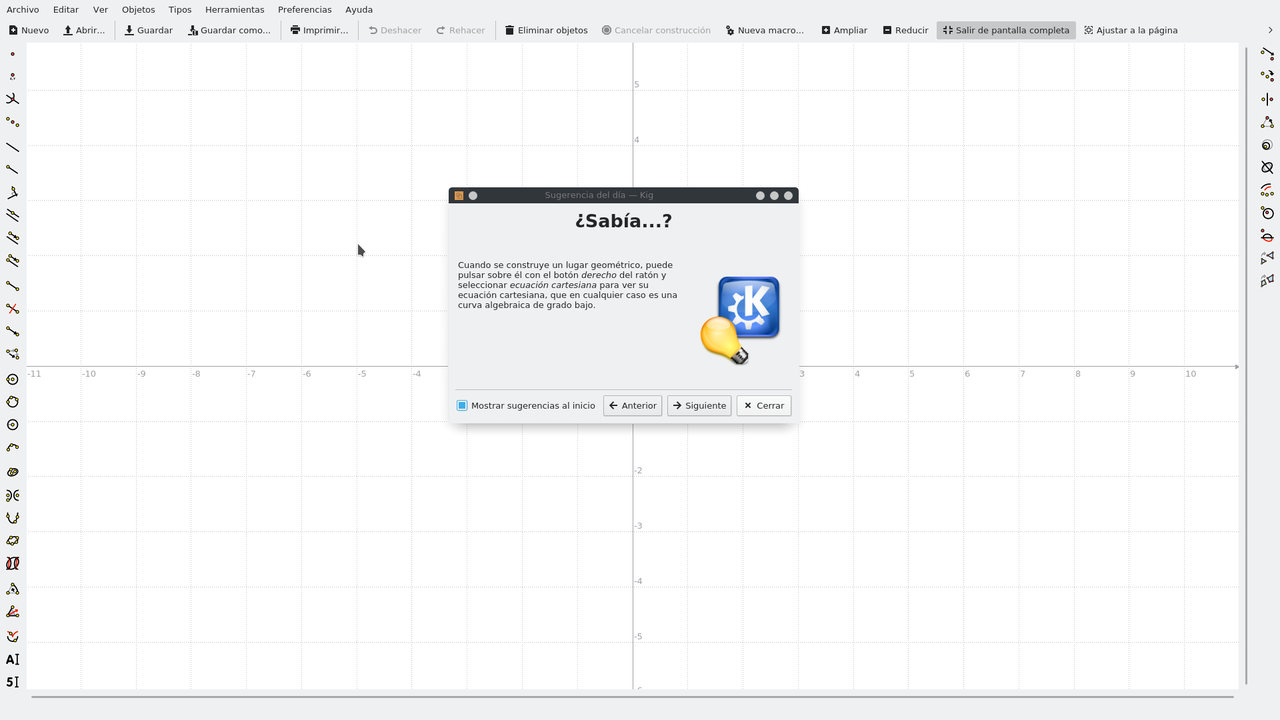
Task: Toggle Salir de pantalla completa
Action: click(x=1006, y=30)
